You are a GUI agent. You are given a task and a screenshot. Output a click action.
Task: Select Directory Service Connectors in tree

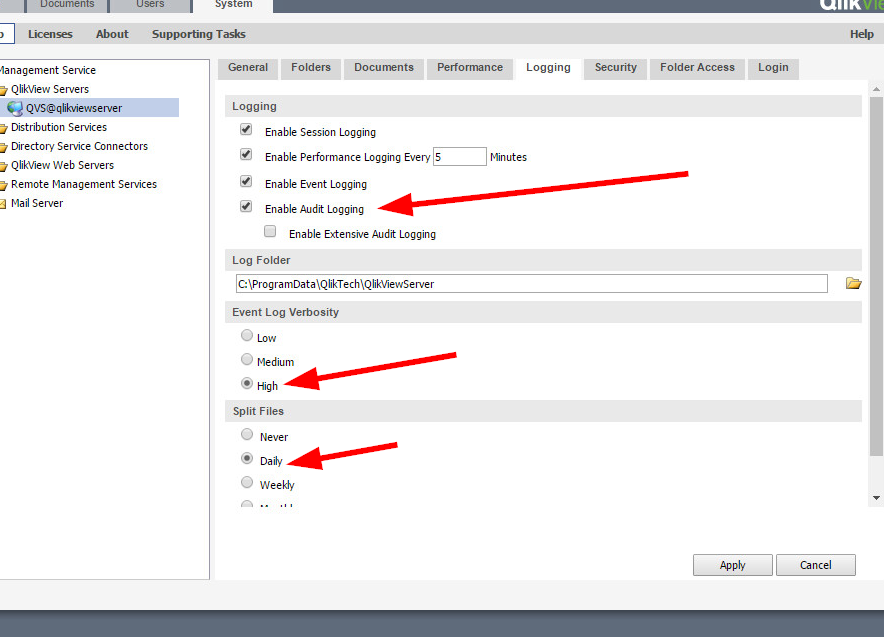(x=79, y=147)
